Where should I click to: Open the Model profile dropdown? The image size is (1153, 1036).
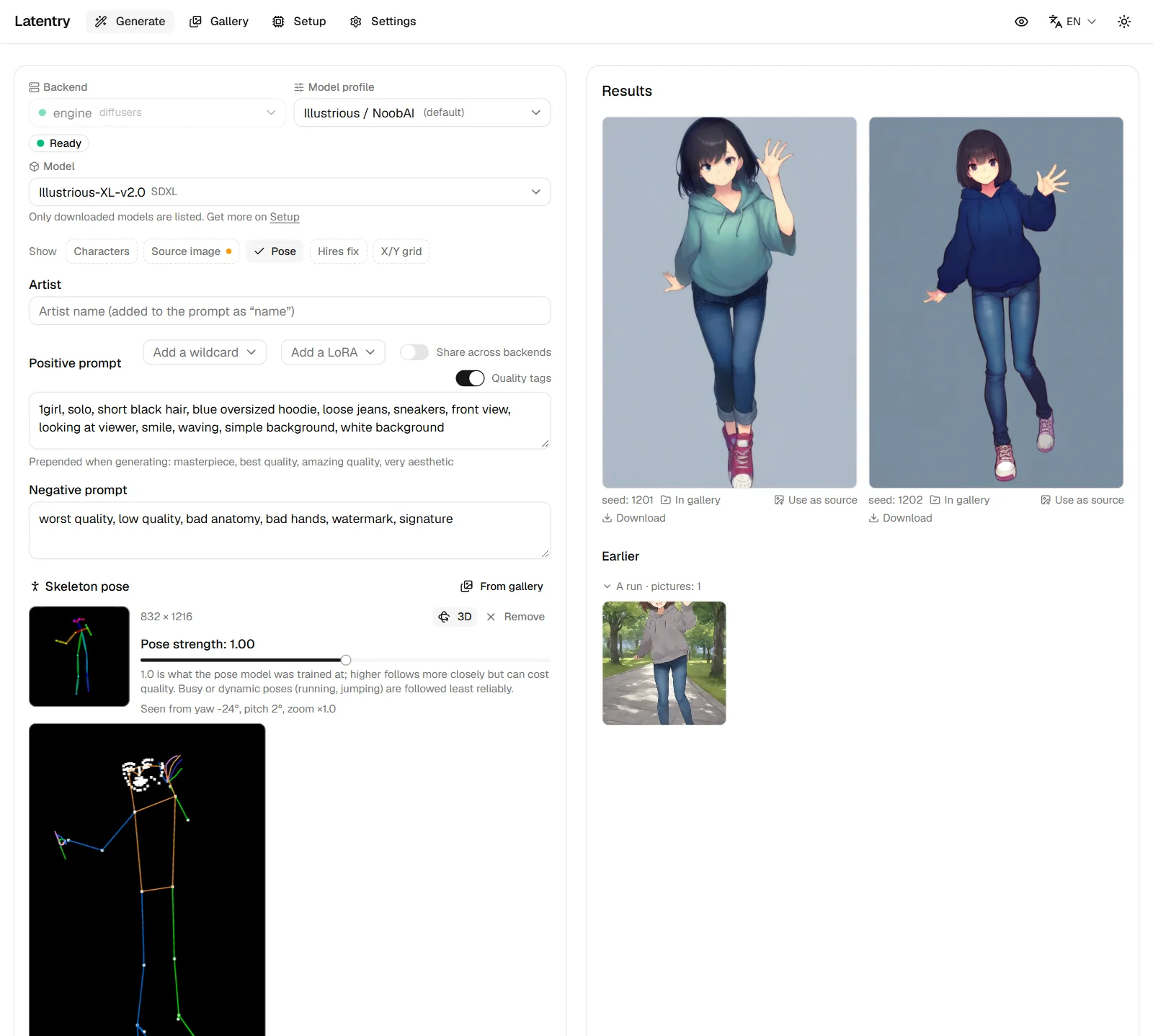422,113
